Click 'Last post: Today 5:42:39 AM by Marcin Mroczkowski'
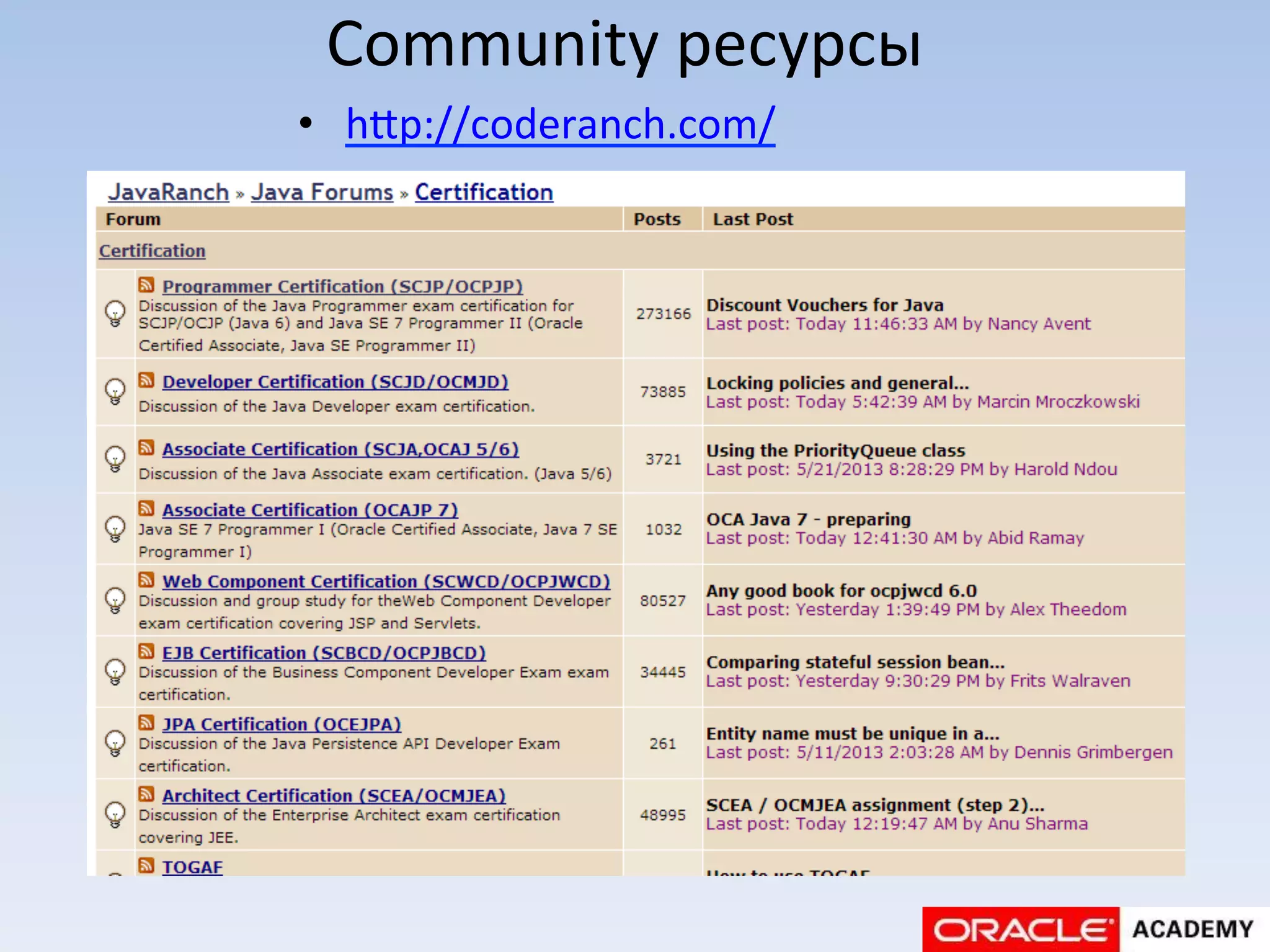1270x952 pixels. 923,402
